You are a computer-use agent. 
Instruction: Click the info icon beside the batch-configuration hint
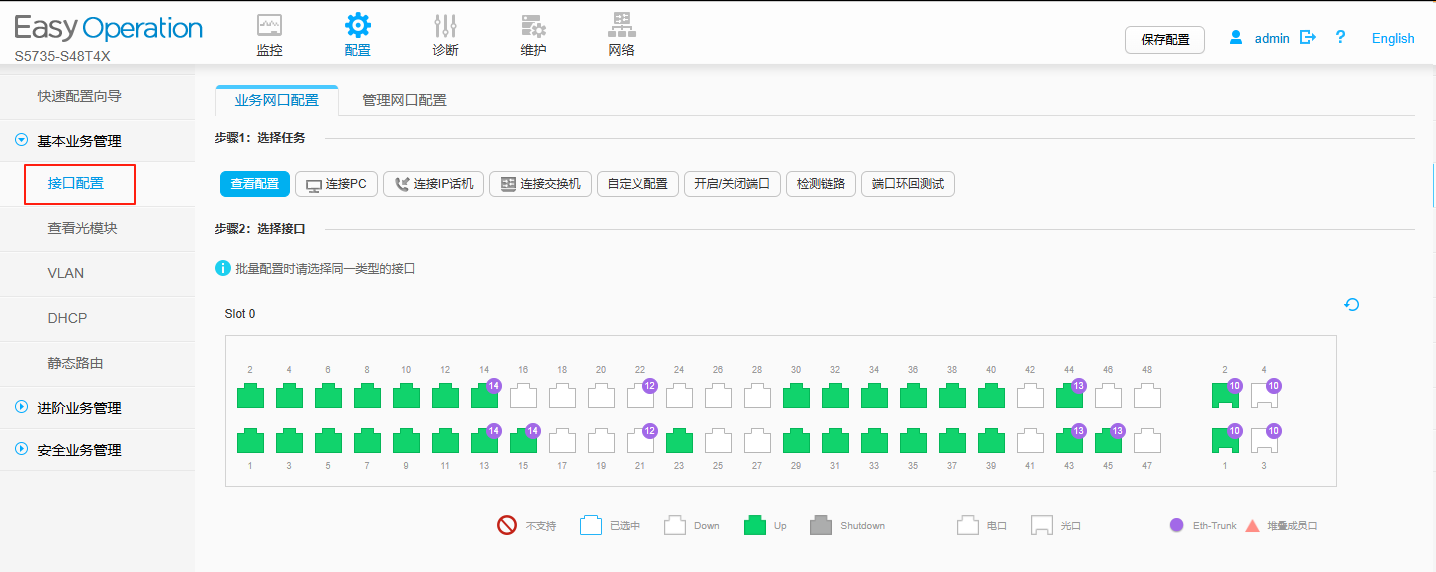(223, 268)
